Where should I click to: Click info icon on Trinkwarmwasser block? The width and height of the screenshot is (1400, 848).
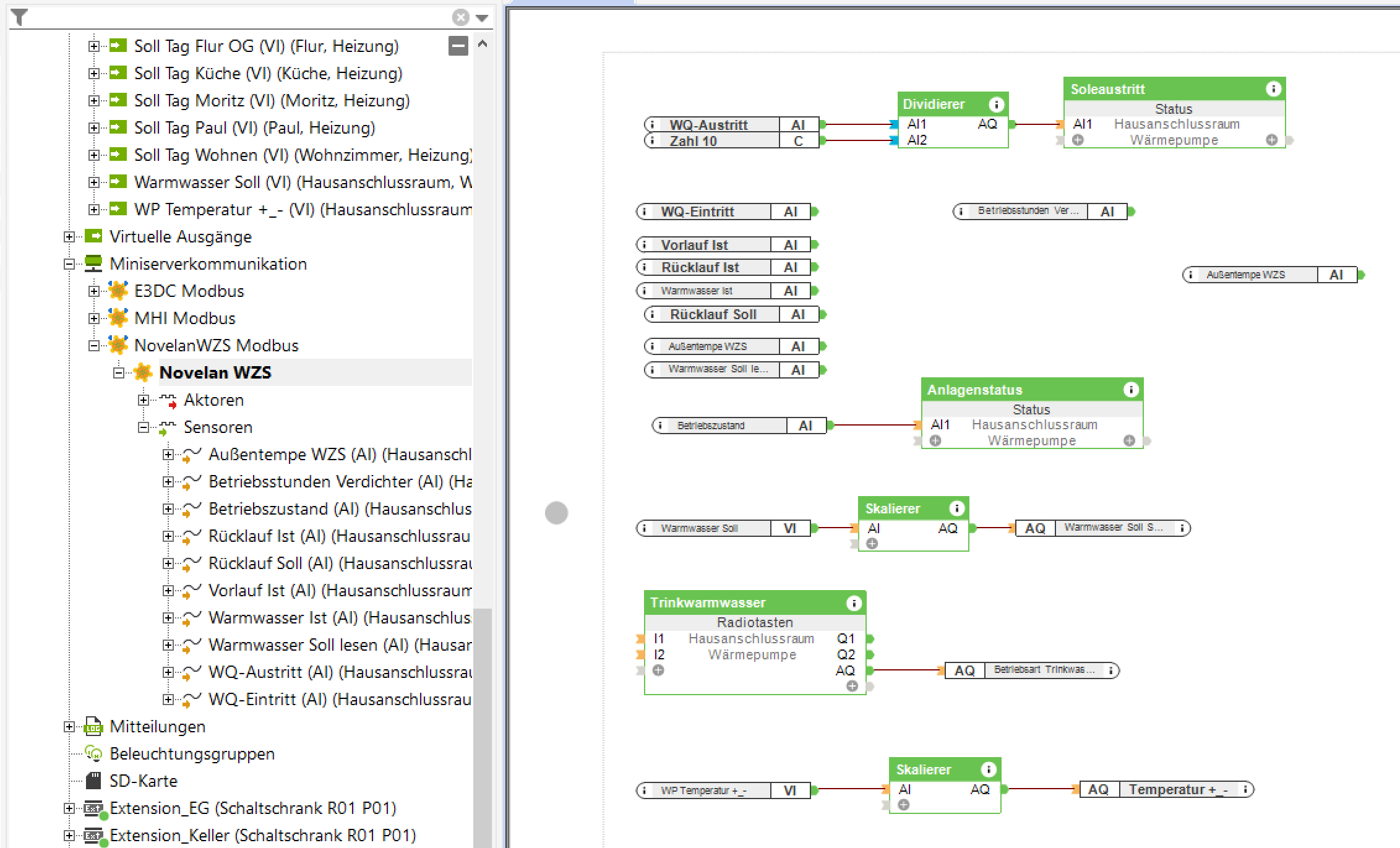pyautogui.click(x=854, y=603)
